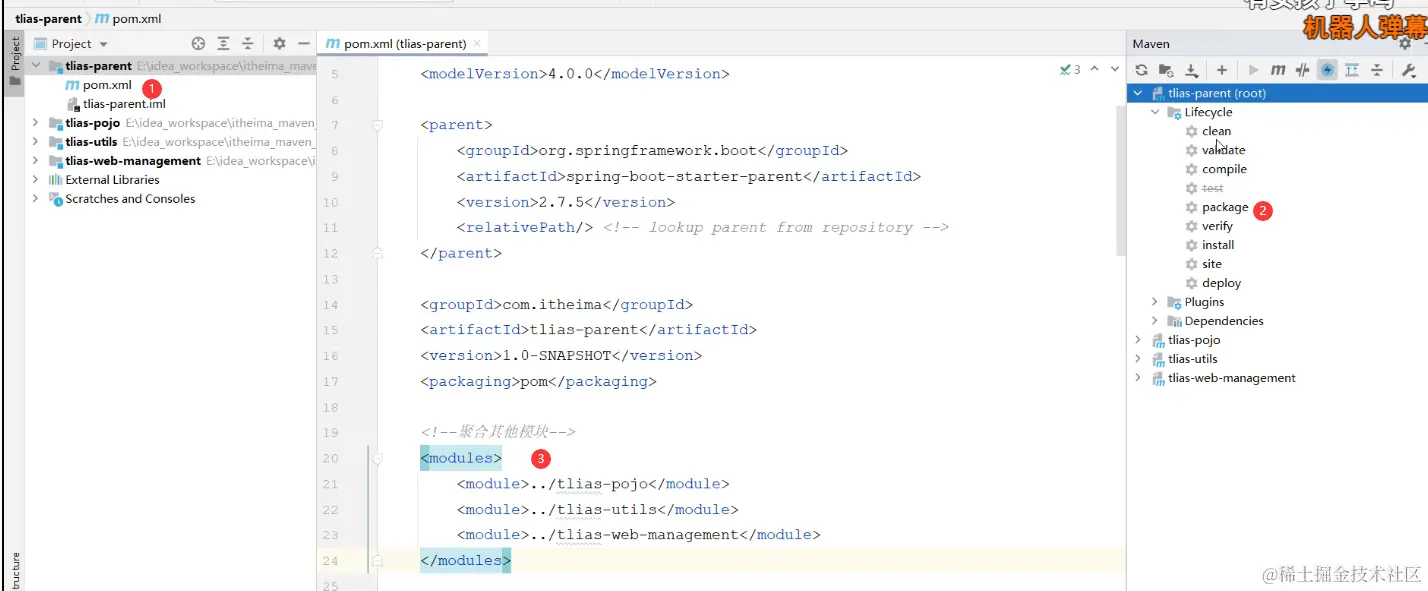
Task: Select External Libraries in Project tree
Action: coord(112,180)
